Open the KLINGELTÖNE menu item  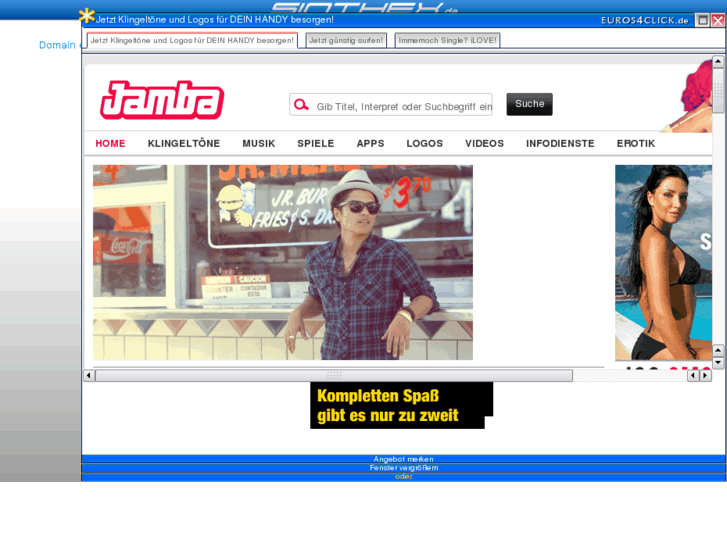[x=184, y=143]
